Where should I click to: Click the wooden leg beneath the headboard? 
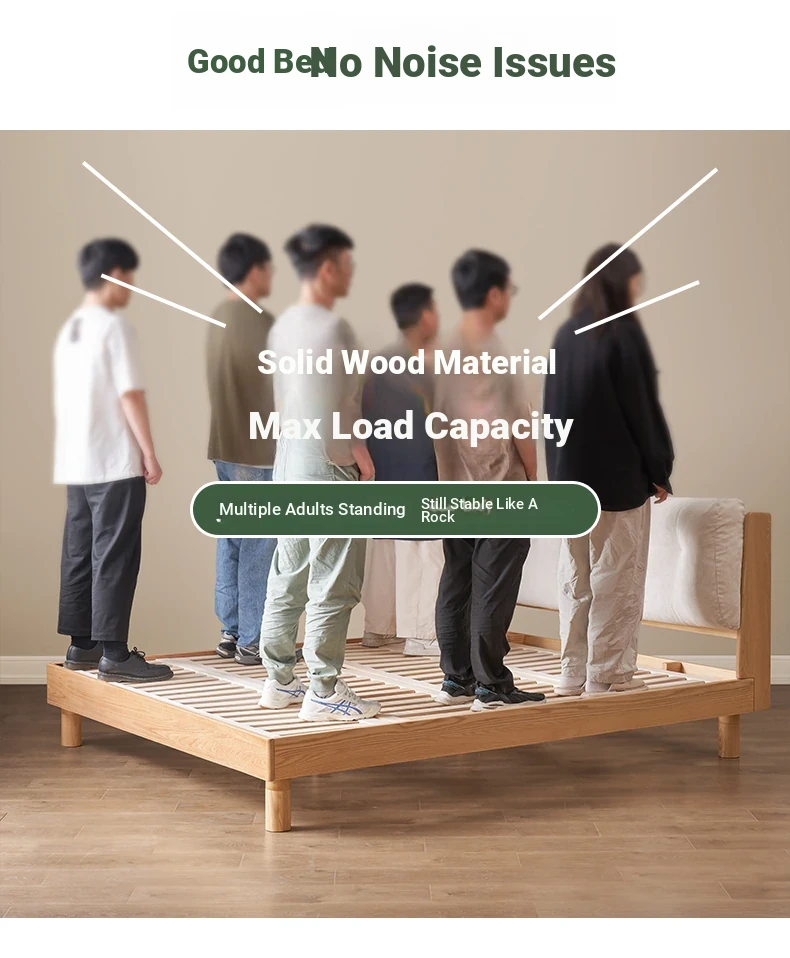coord(728,736)
